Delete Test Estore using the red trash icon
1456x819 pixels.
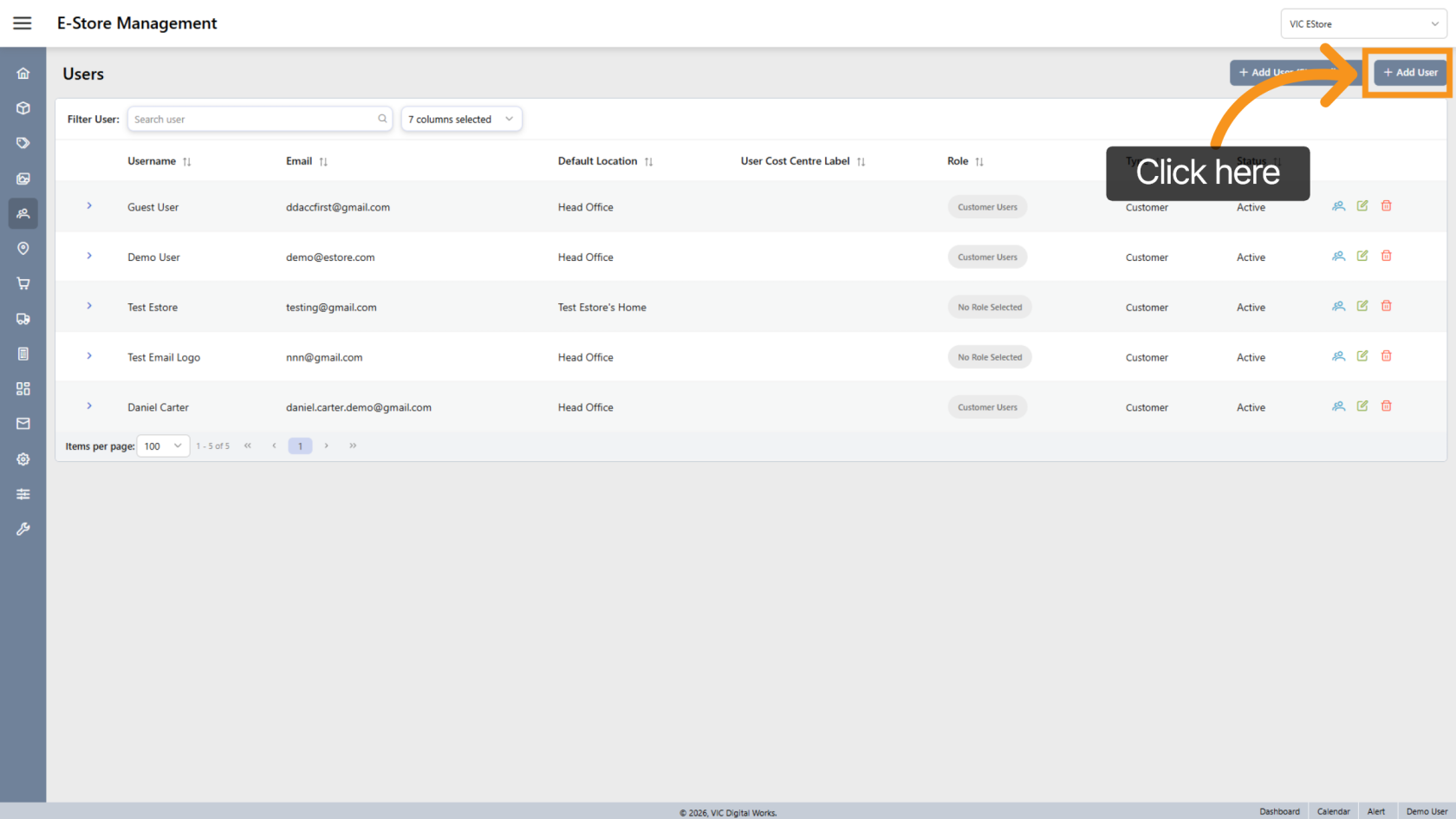1386,305
